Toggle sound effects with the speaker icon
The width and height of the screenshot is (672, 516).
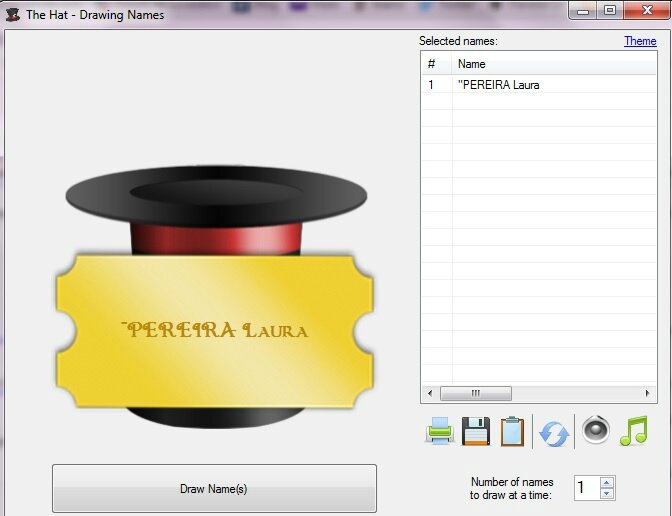tap(596, 429)
